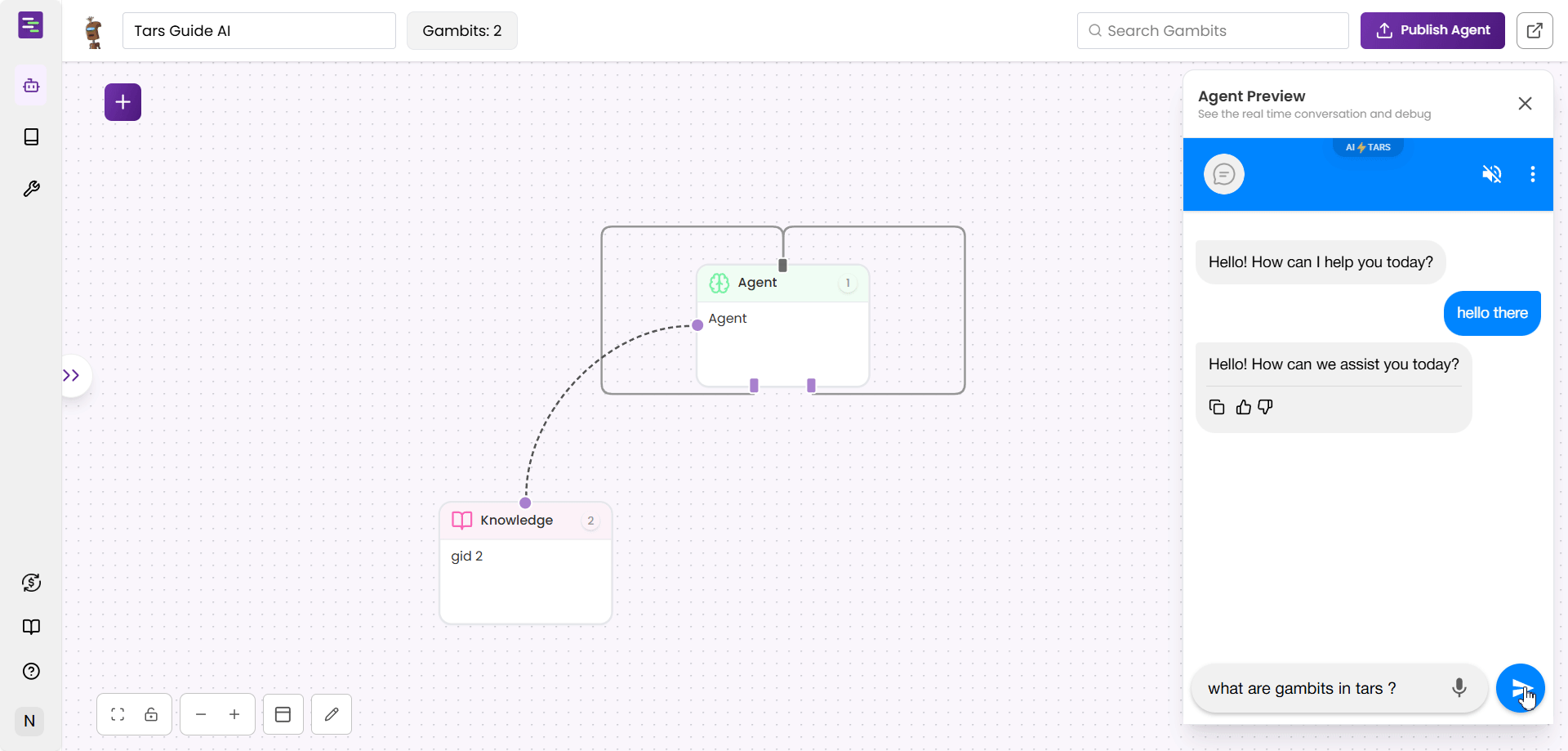Open the three-dot preview options menu
Image resolution: width=1568 pixels, height=751 pixels.
[1533, 174]
